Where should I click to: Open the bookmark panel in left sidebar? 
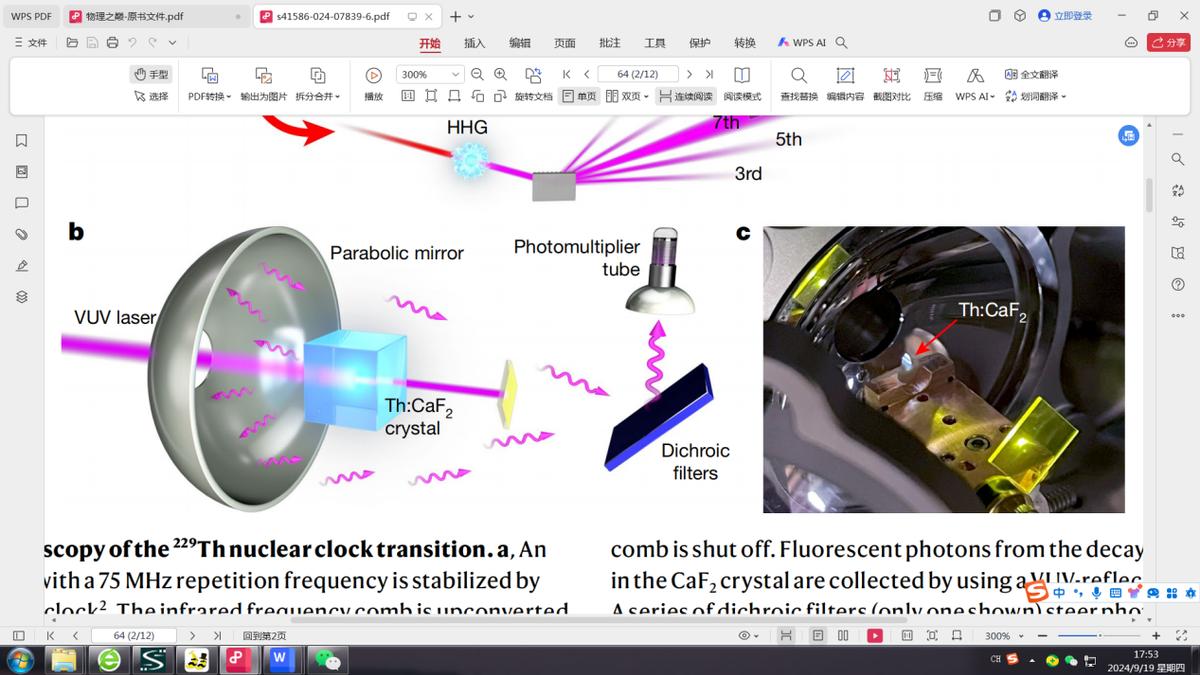(21, 141)
